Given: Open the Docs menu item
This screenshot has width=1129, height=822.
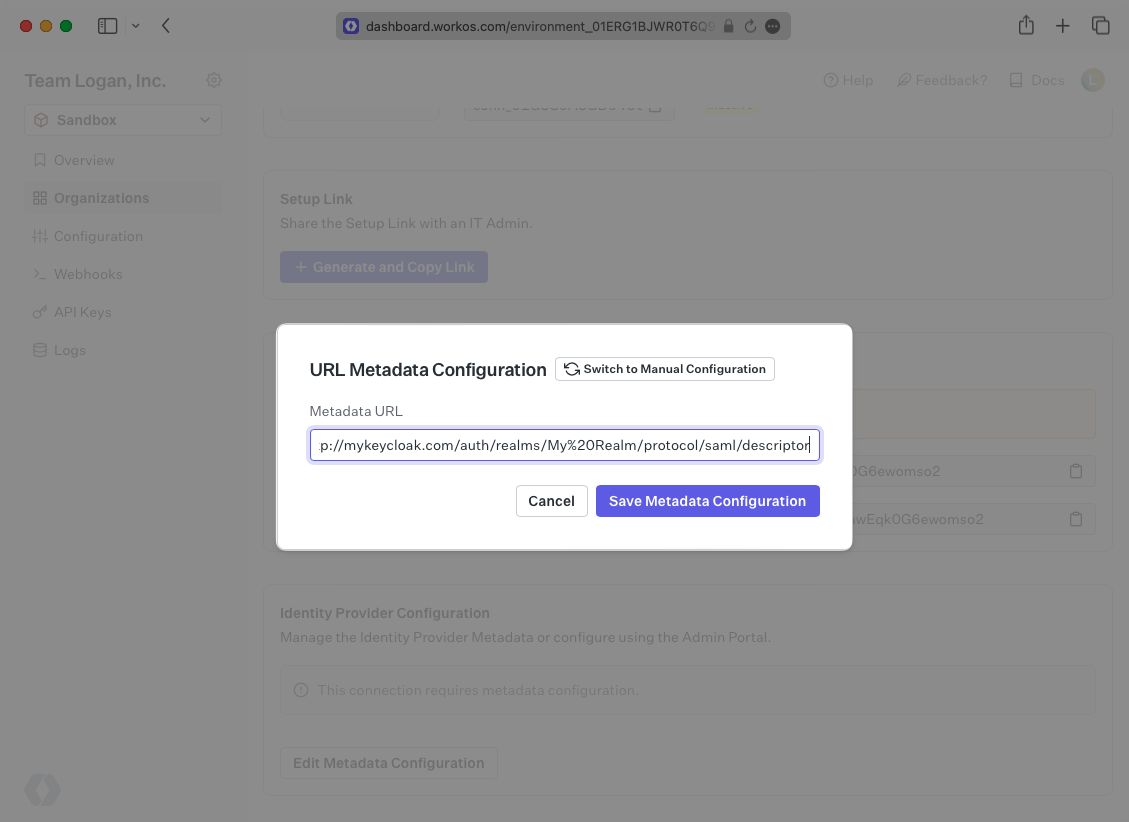Looking at the screenshot, I should click(1037, 80).
